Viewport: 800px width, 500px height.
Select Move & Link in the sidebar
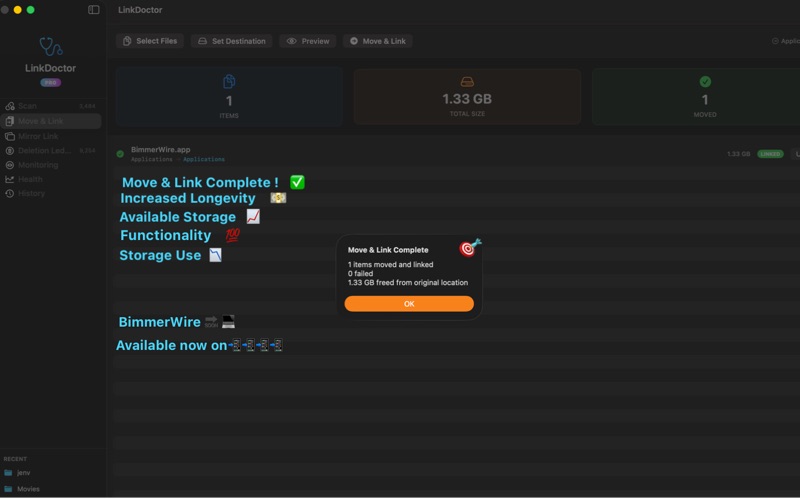51,121
